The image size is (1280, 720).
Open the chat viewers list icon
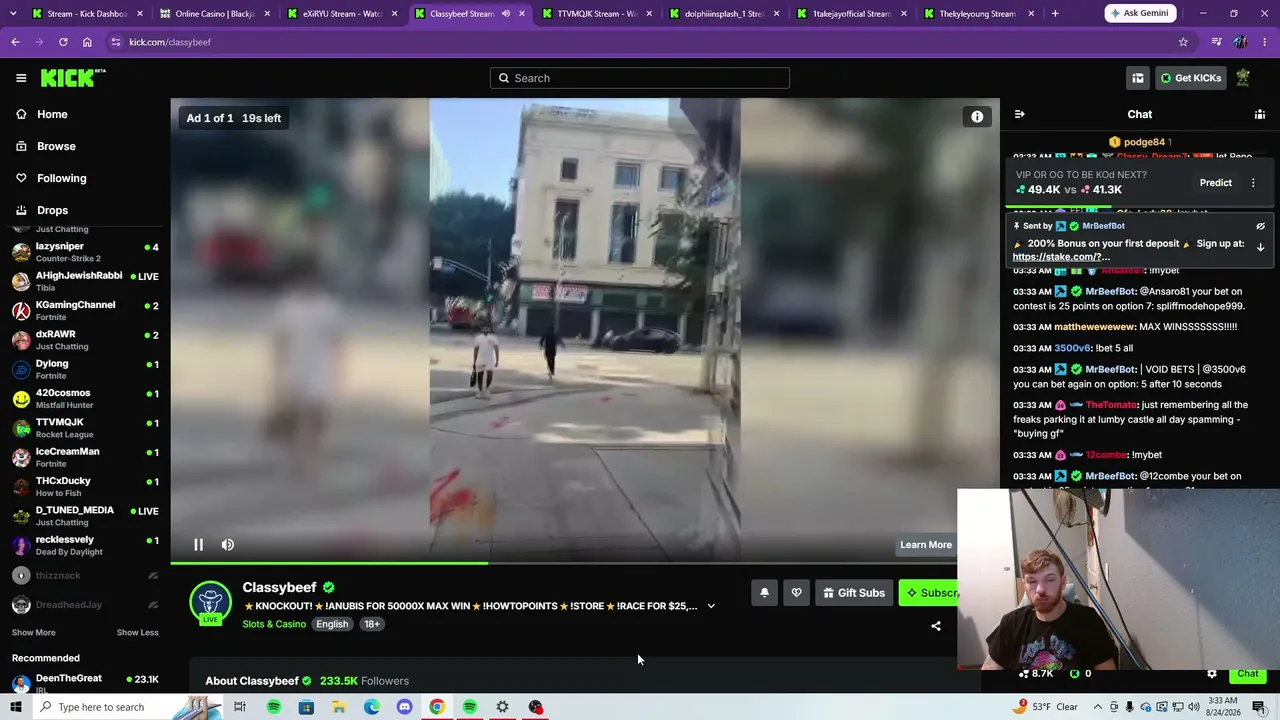tap(1260, 114)
